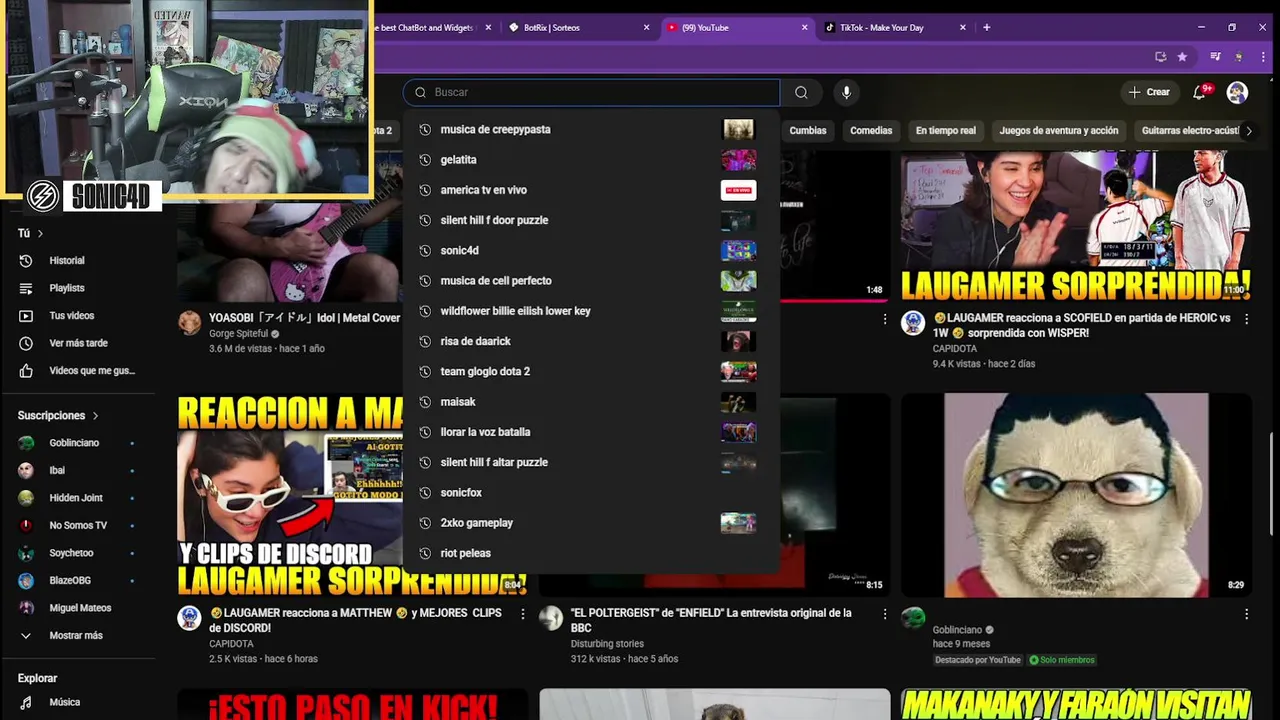Close the YouTube browser tab
This screenshot has height=720, width=1280.
[x=804, y=27]
